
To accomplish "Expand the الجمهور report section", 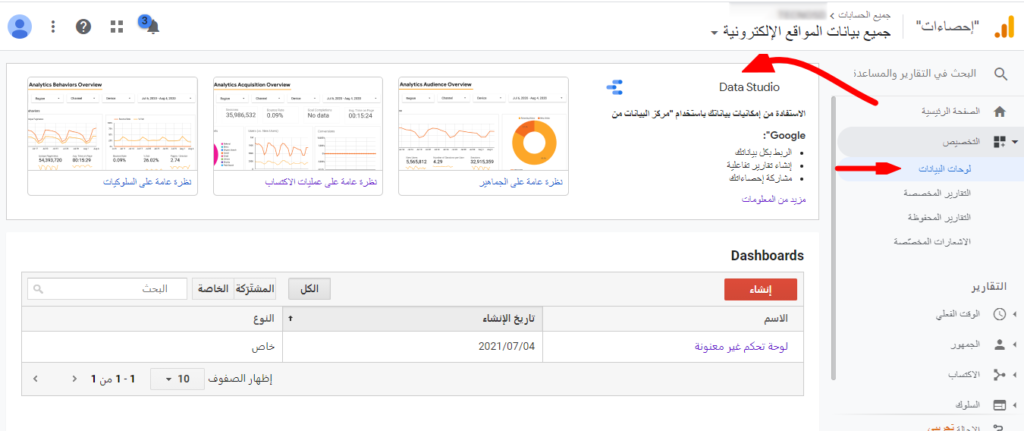I will [x=1015, y=344].
